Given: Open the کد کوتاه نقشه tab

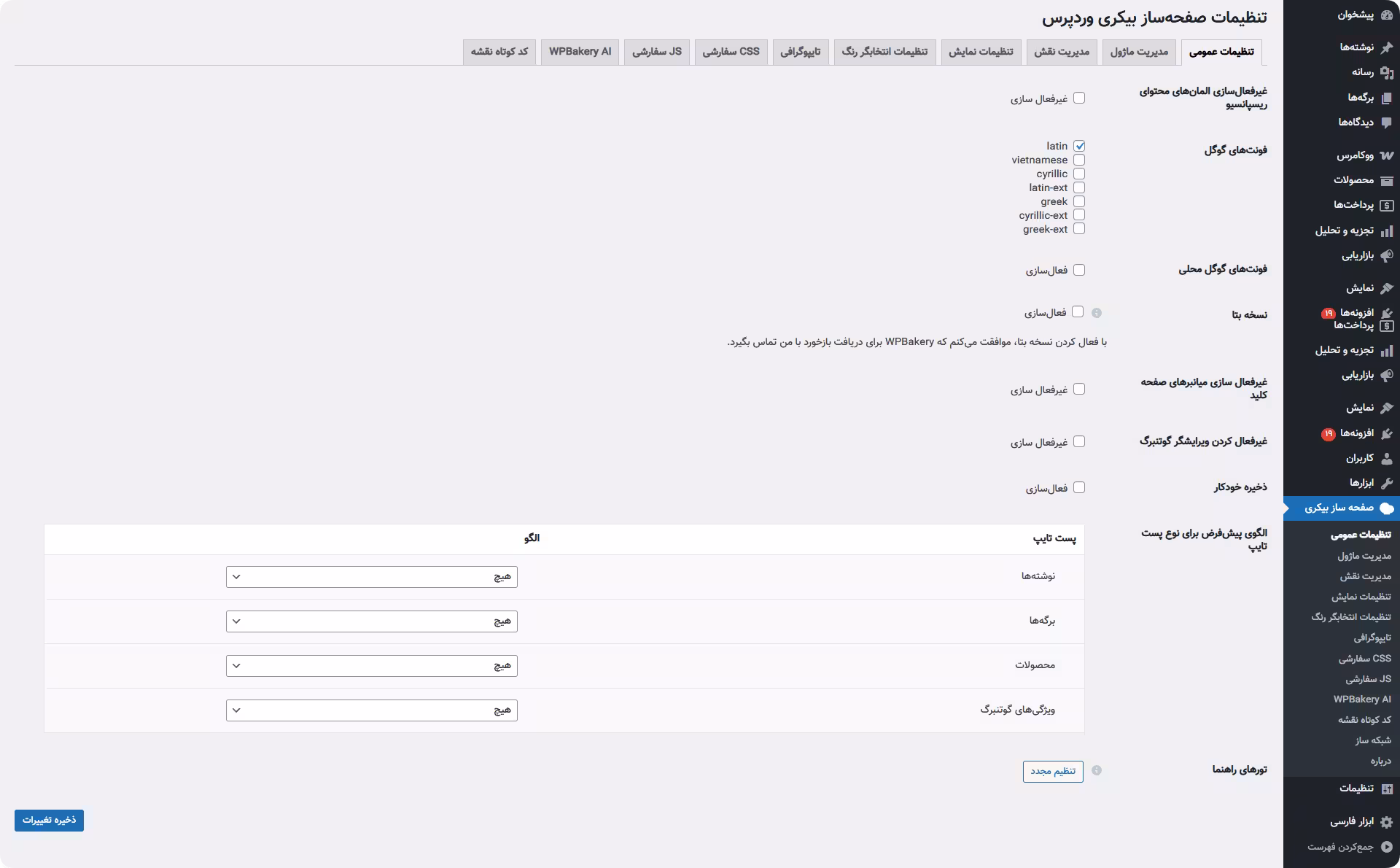Looking at the screenshot, I should pos(499,52).
